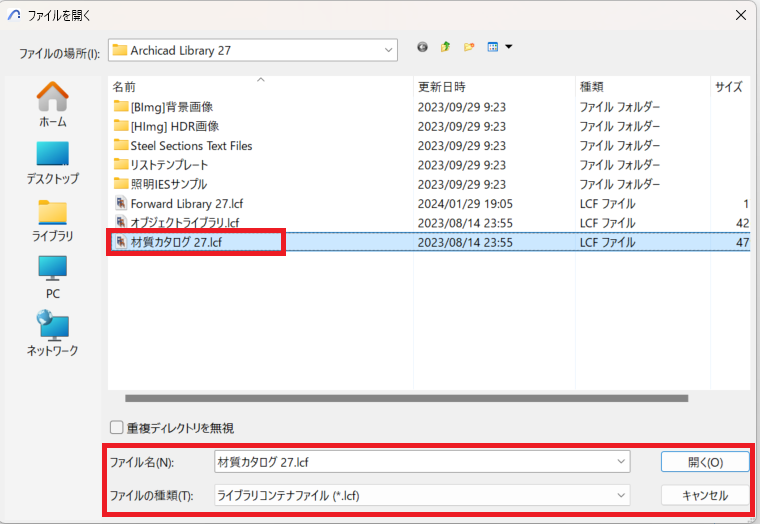Go up one folder level icon

pos(445,47)
